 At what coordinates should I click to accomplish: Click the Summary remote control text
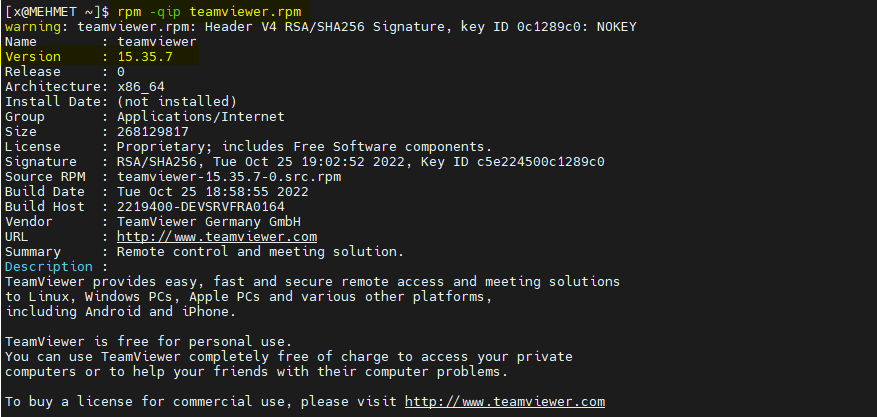(260, 252)
